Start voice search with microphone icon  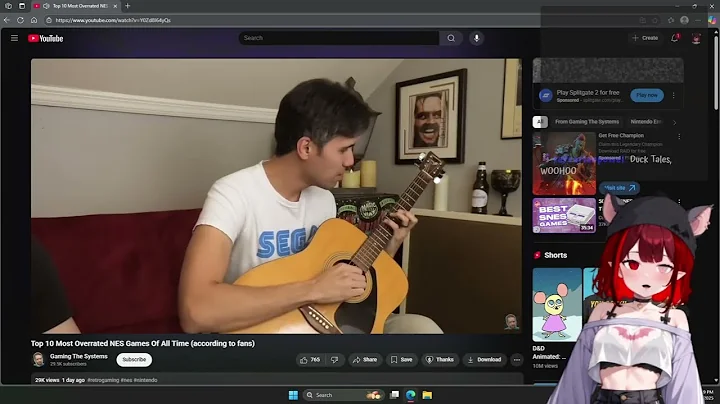click(477, 38)
